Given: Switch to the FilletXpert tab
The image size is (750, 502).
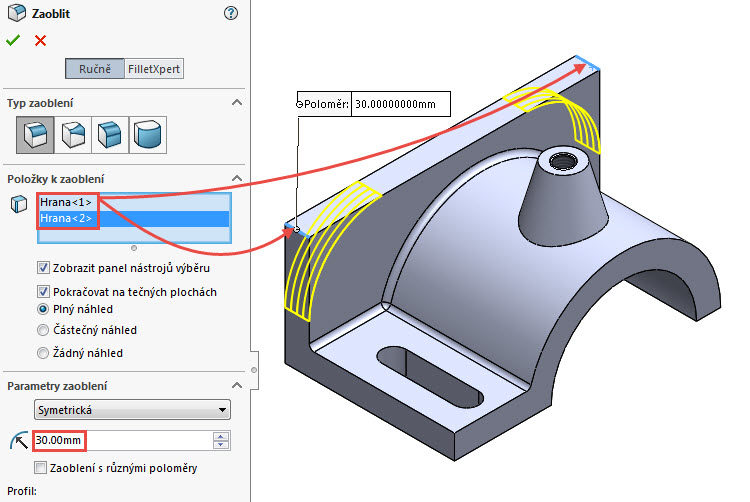Looking at the screenshot, I should click(154, 69).
